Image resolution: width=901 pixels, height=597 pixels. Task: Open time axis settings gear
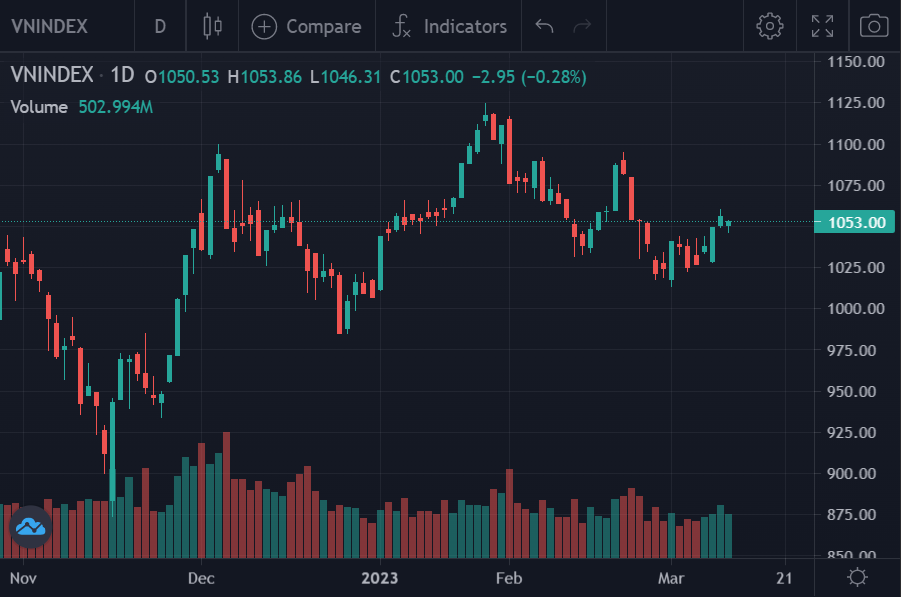point(857,577)
